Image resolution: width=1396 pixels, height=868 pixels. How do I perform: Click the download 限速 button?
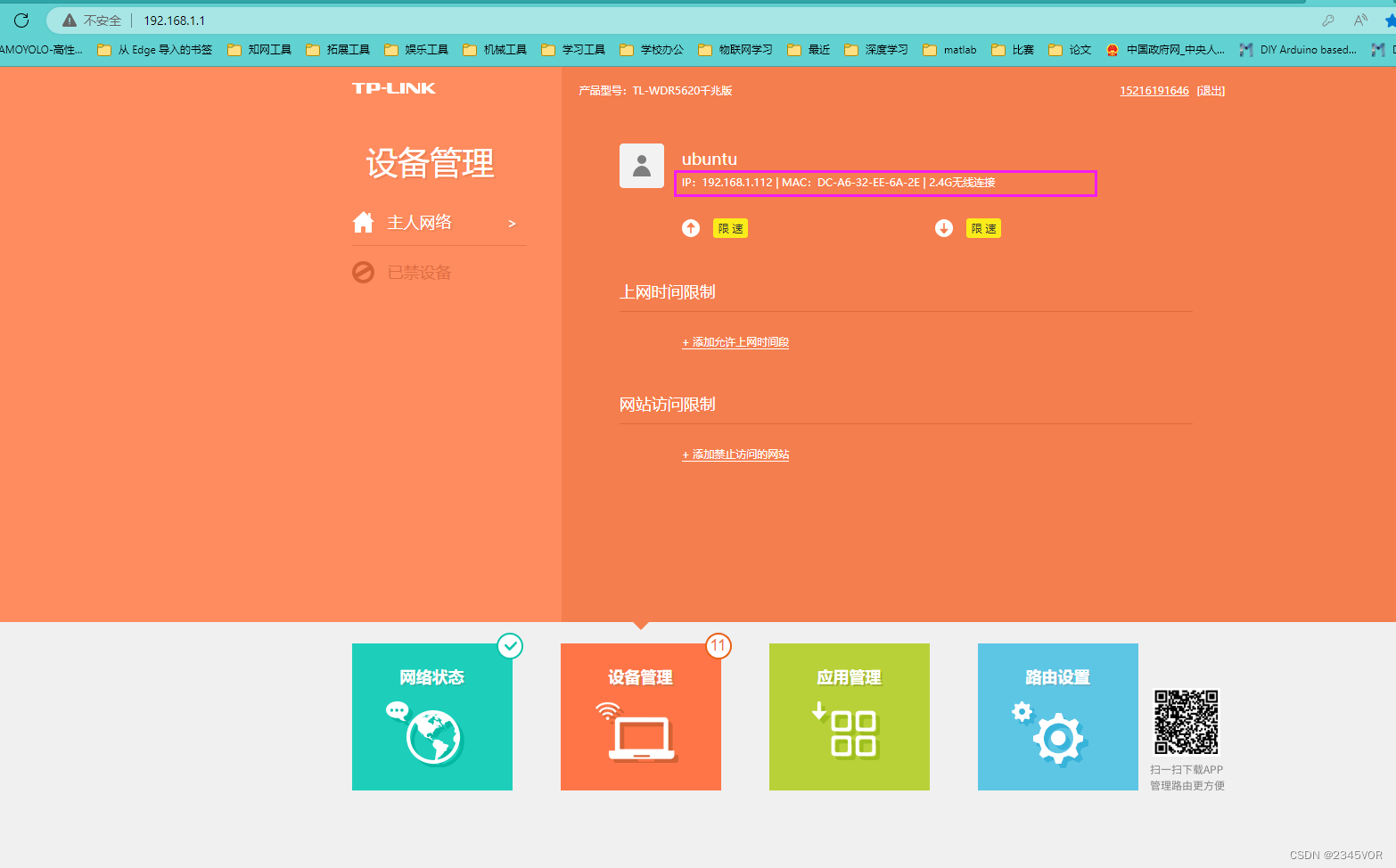point(983,228)
